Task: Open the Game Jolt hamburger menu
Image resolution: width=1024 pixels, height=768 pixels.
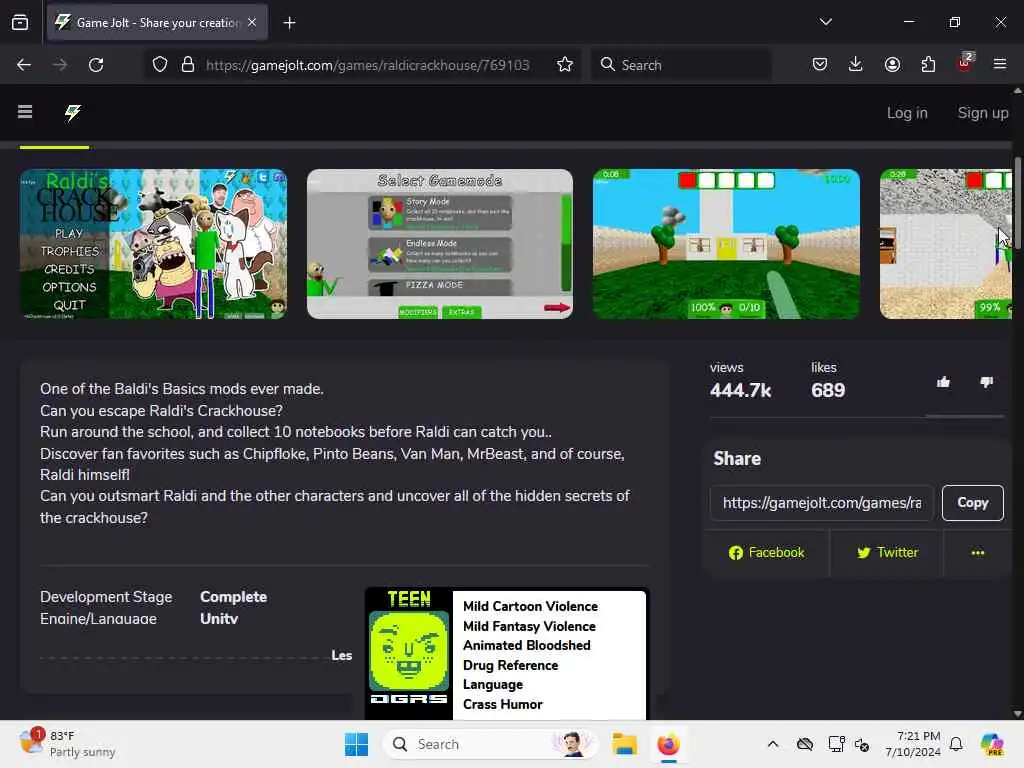Action: [x=25, y=112]
